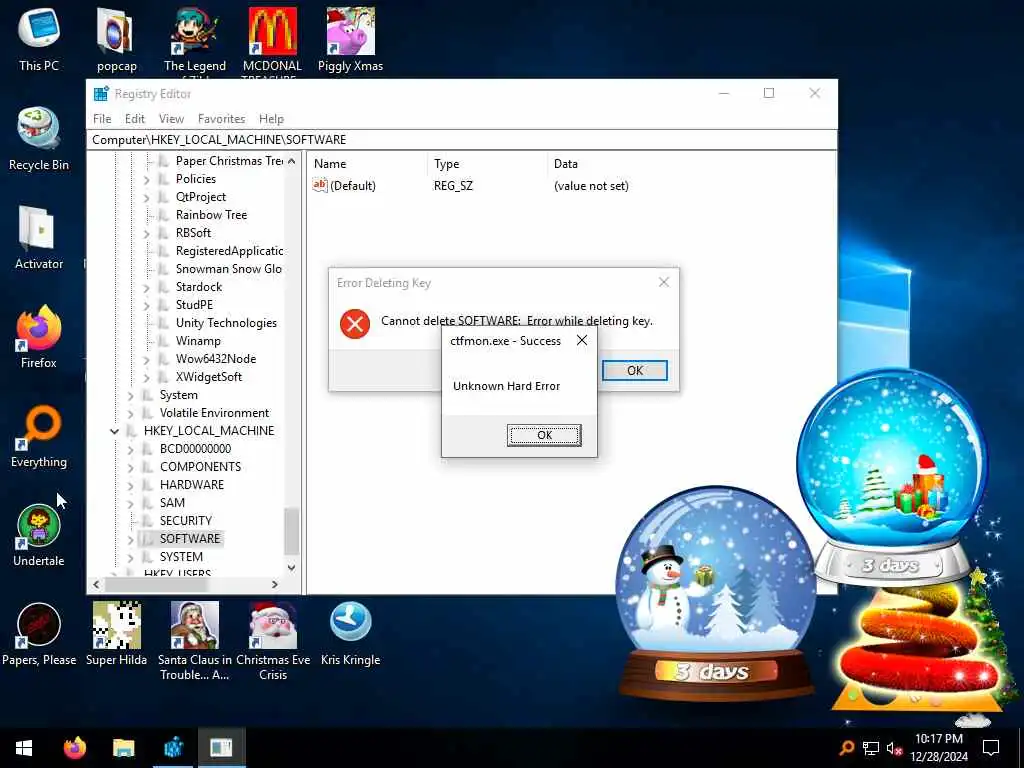Close the ctfmon.exe Success dialog
The image size is (1024, 768).
pos(582,340)
